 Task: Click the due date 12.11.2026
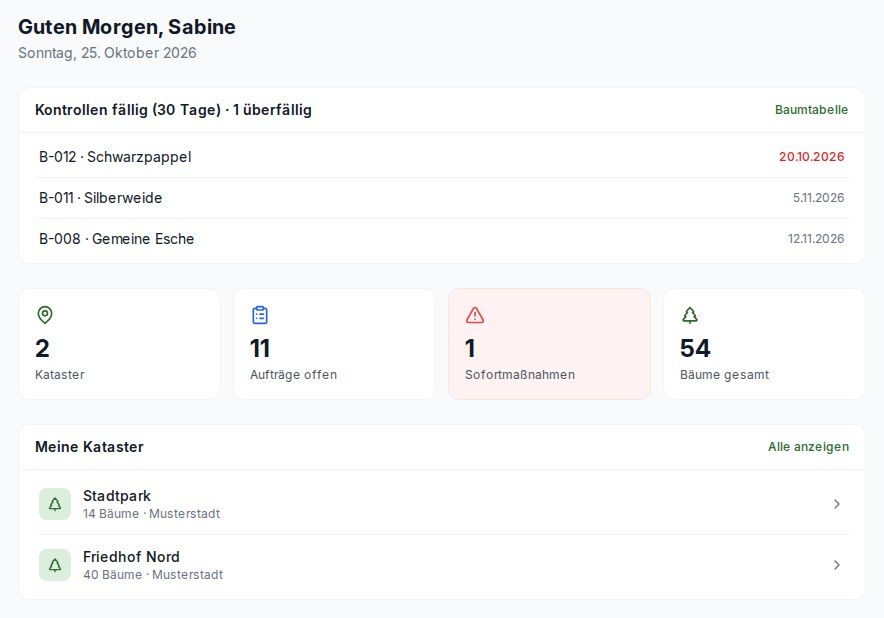point(816,239)
